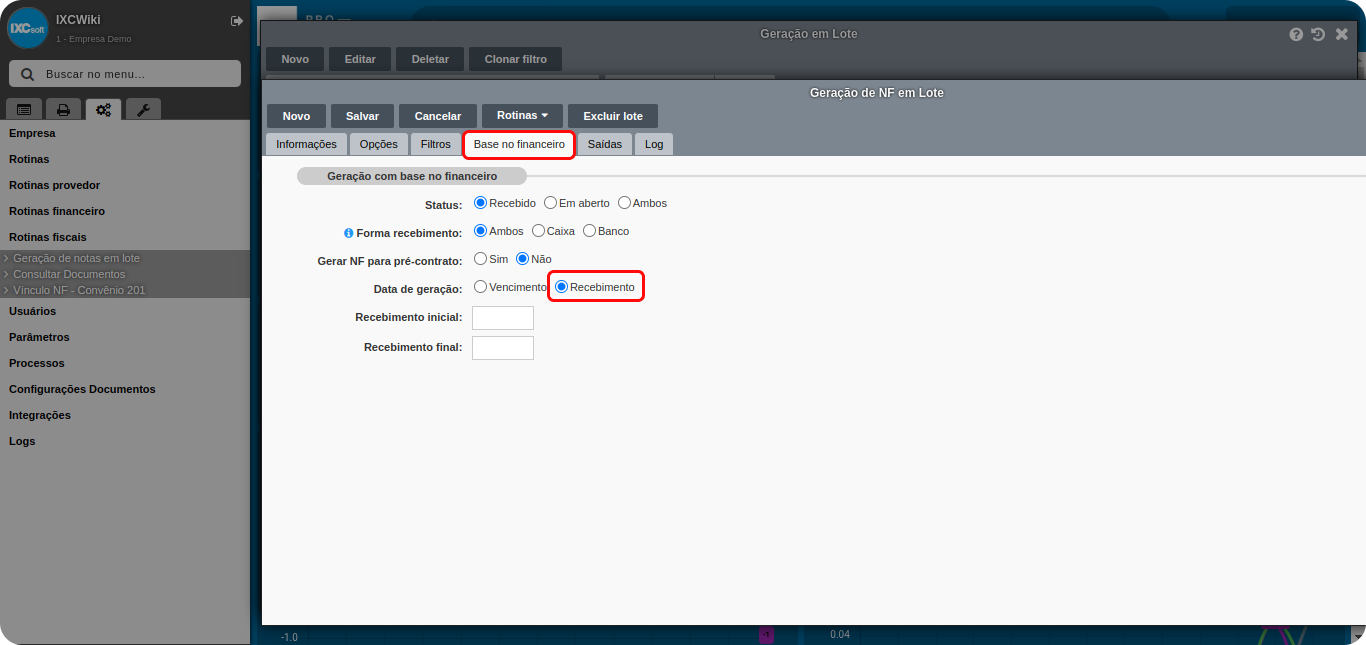1366x645 pixels.
Task: Select Forma recebimento Ambos radio
Action: click(480, 231)
